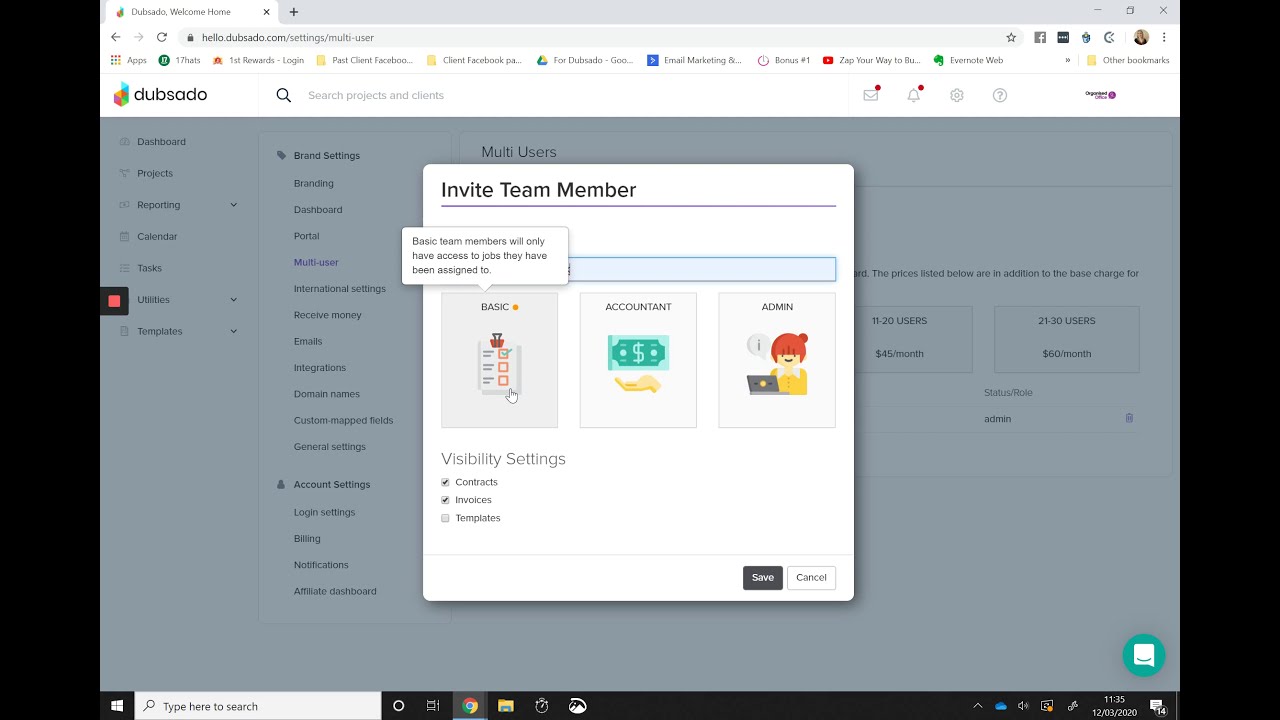Expand the Templates sidebar menu
This screenshot has width=1280, height=720.
click(178, 331)
